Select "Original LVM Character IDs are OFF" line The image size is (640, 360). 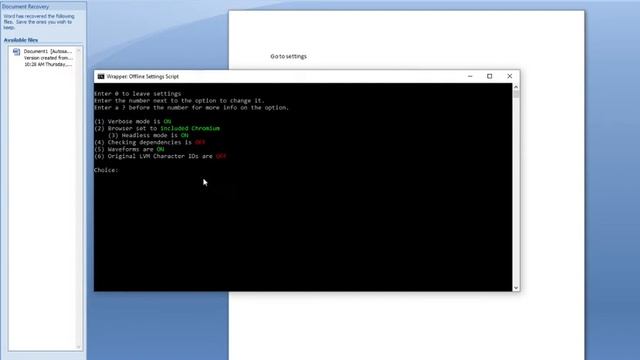pos(160,156)
